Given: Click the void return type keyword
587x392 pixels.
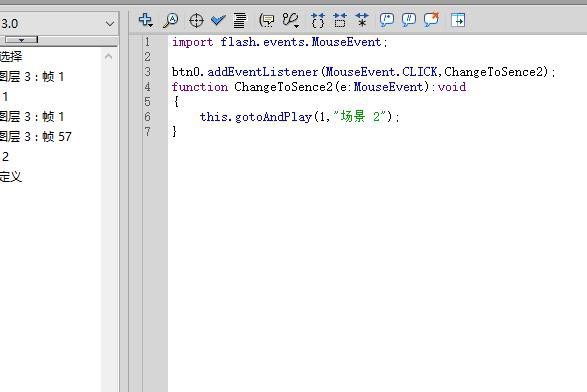Looking at the screenshot, I should pyautogui.click(x=452, y=87).
